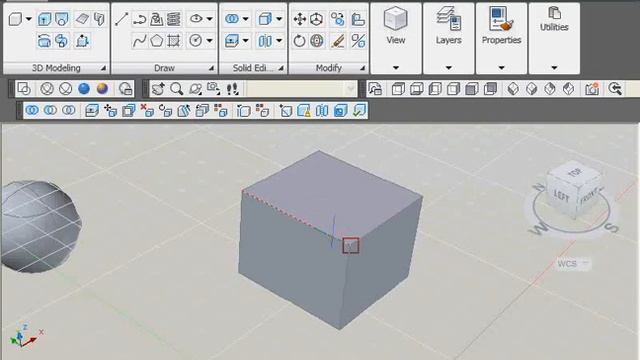Enable 3D Hidden visual style
Image resolution: width=640 pixels, height=360 pixels.
65,89
